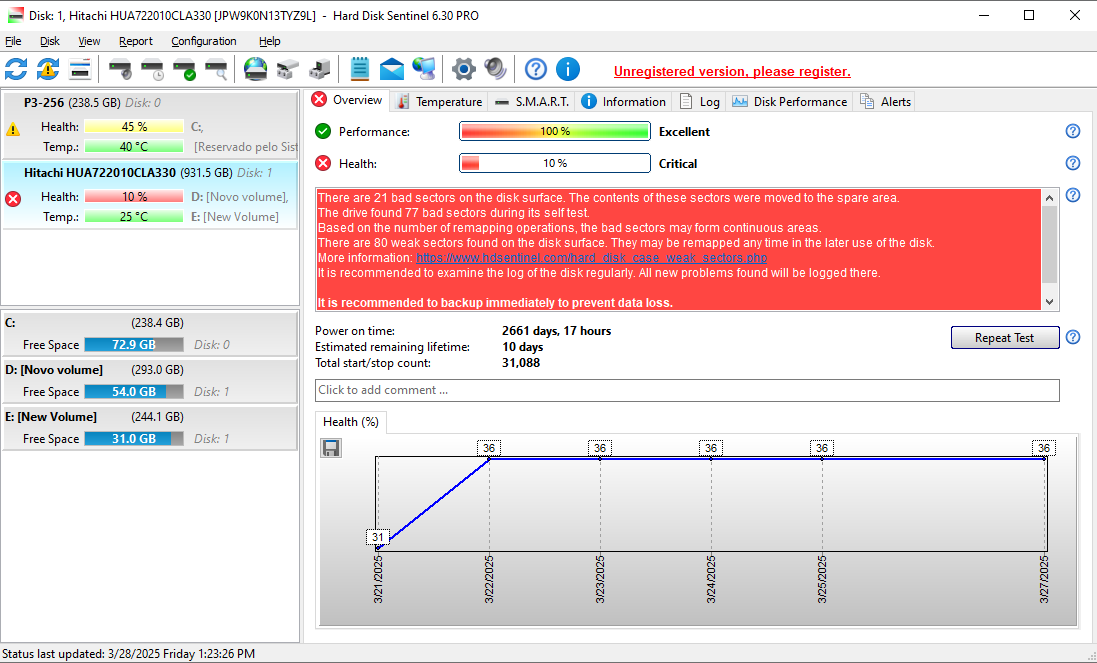The width and height of the screenshot is (1097, 663).
Task: Click the 31 data point label on 3/21/2025
Action: point(378,537)
